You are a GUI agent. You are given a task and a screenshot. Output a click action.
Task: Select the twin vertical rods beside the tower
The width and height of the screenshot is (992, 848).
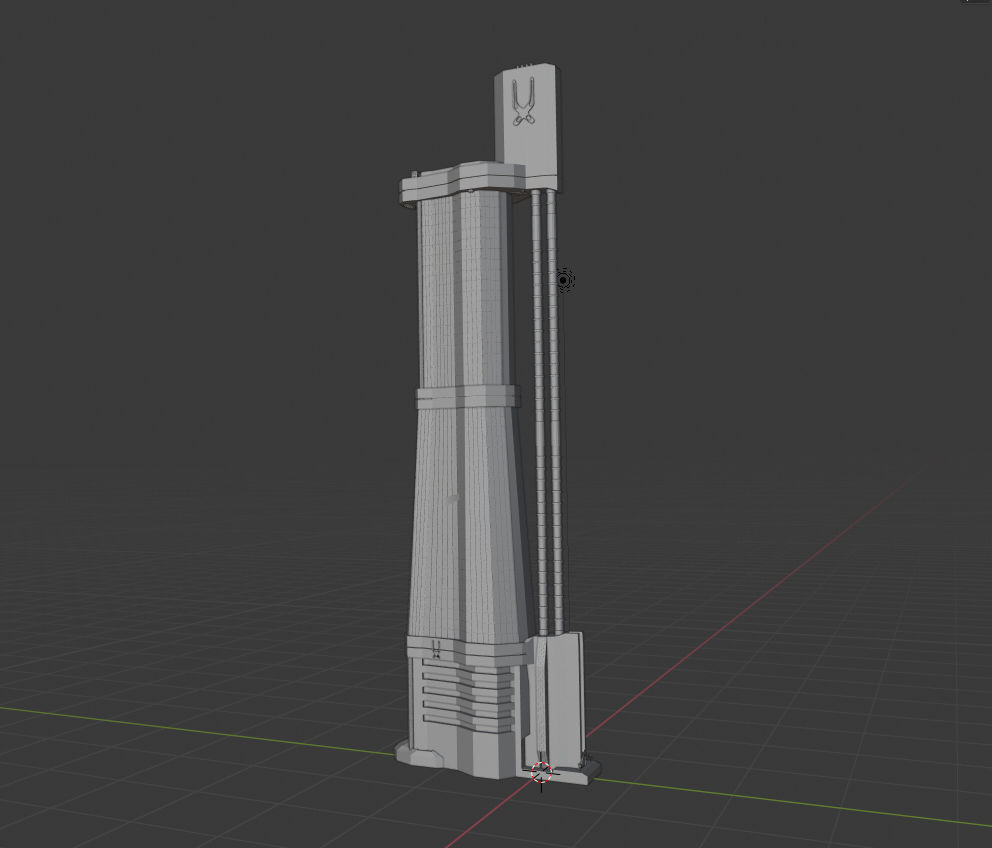548,411
